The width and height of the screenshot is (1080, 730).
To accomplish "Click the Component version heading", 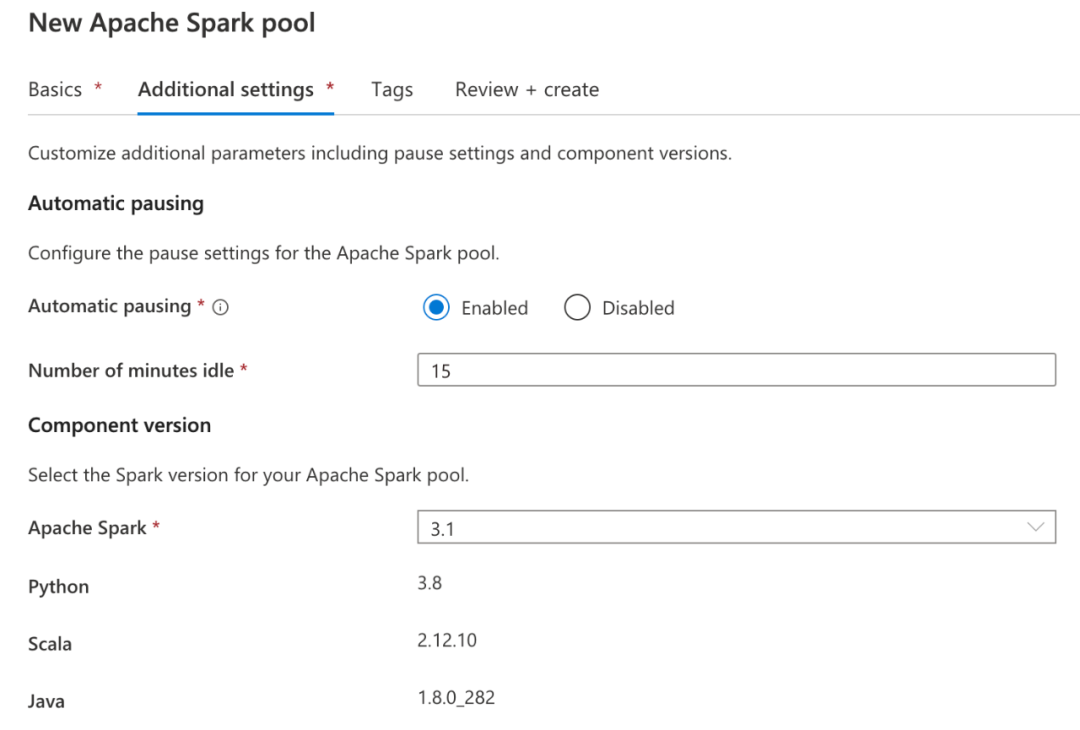I will (x=119, y=425).
